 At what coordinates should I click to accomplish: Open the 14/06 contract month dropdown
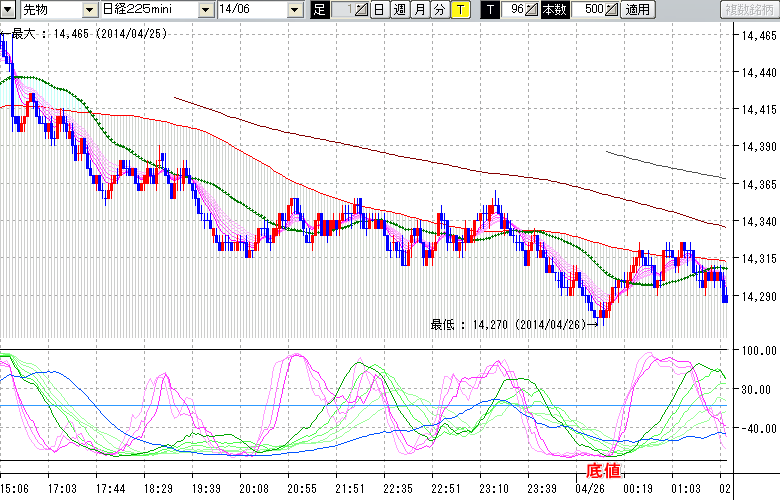click(294, 10)
